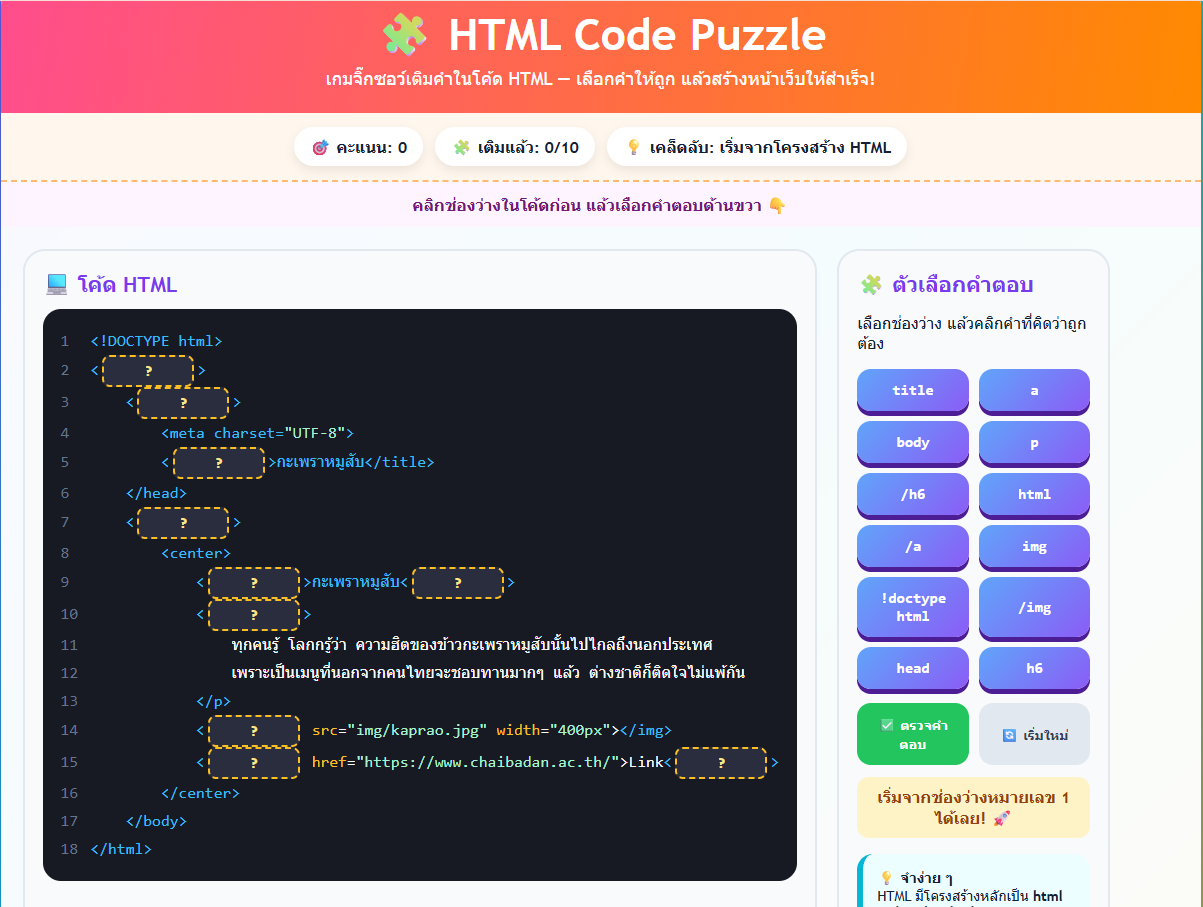Choose the "title" answer button
This screenshot has height=907, width=1203.
tap(913, 391)
